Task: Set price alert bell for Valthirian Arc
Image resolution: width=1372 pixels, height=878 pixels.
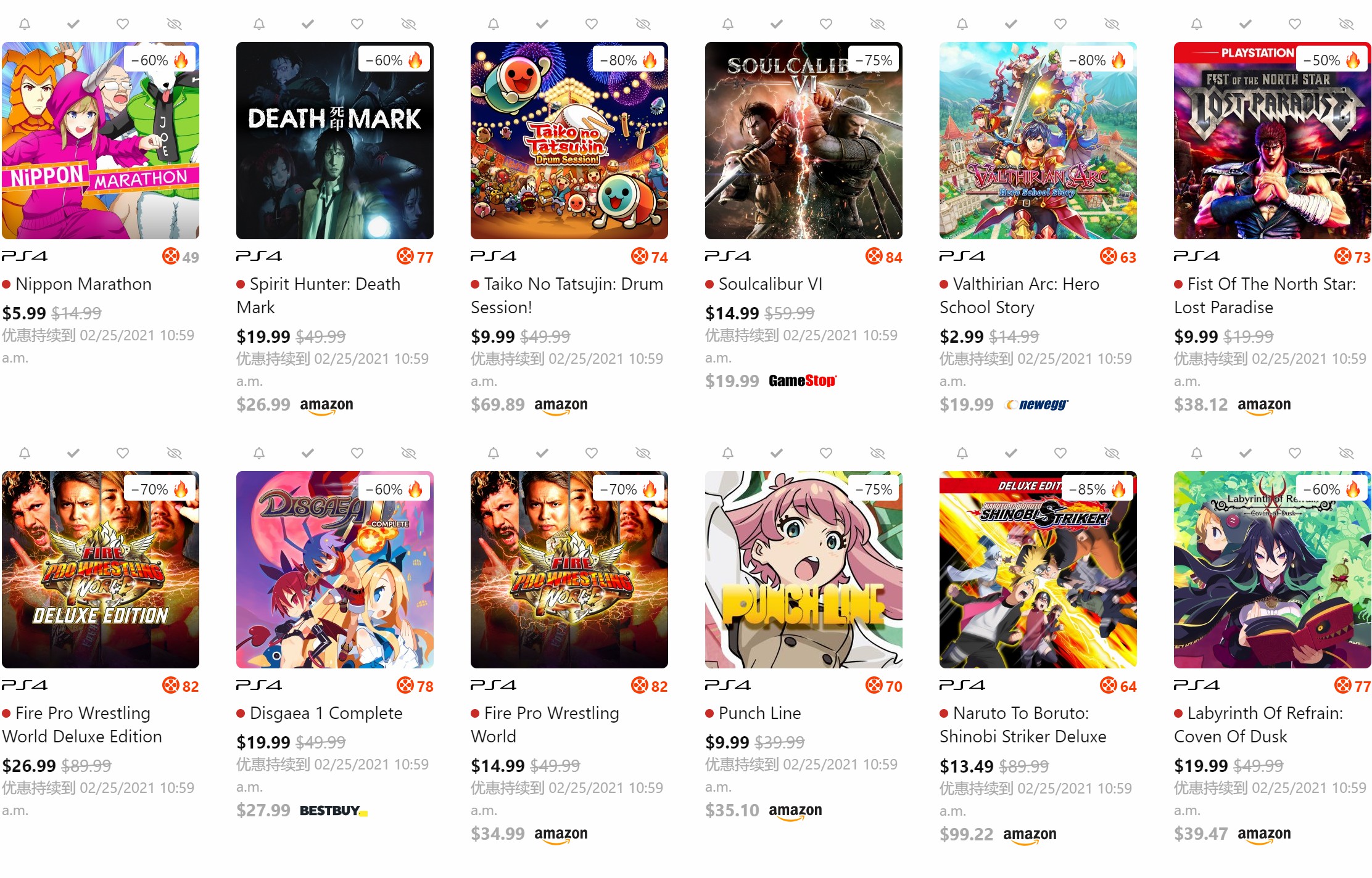Action: (962, 24)
